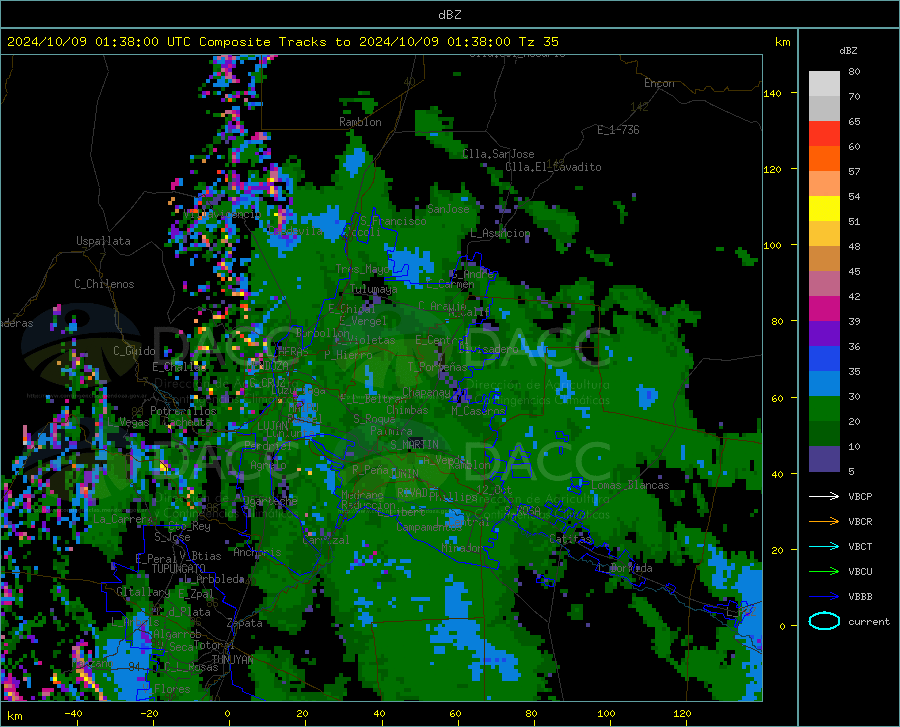
Task: Click the 'L_Asuncion' map label
Action: coord(500,233)
